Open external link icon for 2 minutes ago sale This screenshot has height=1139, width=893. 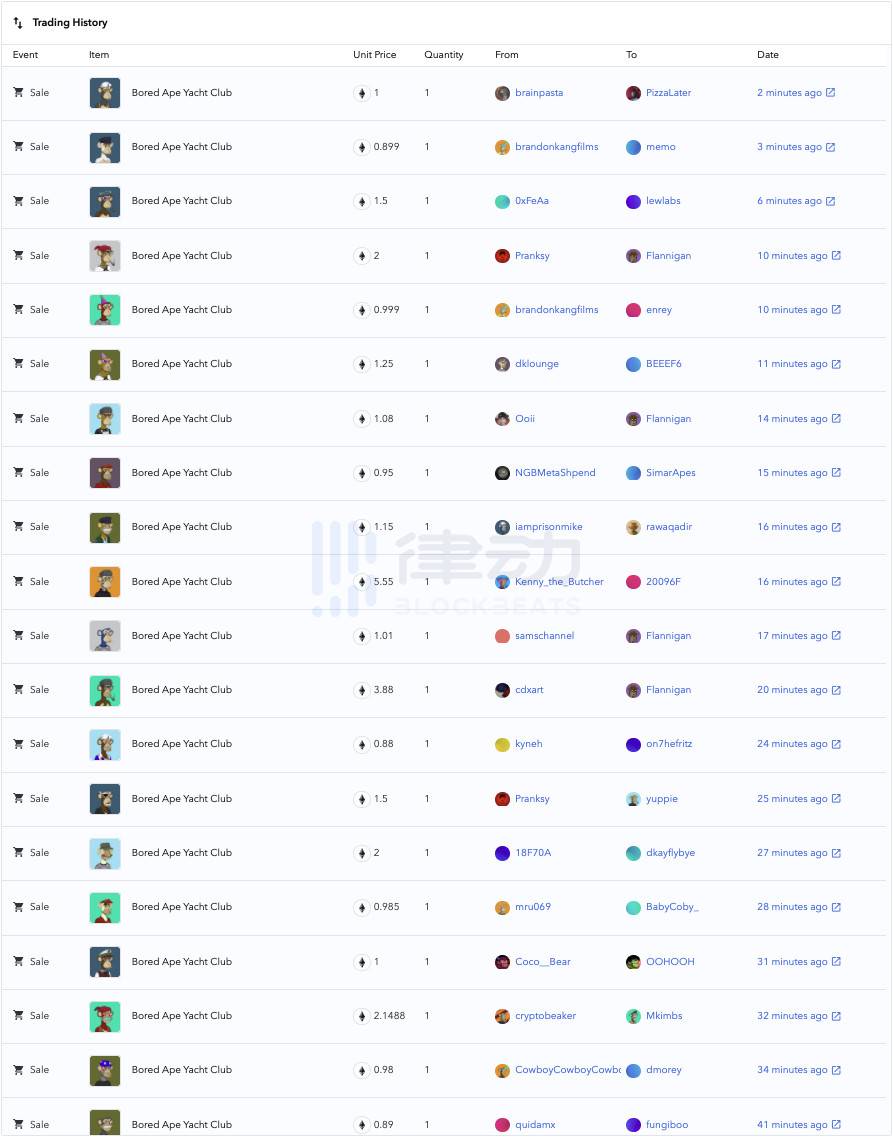tap(831, 93)
